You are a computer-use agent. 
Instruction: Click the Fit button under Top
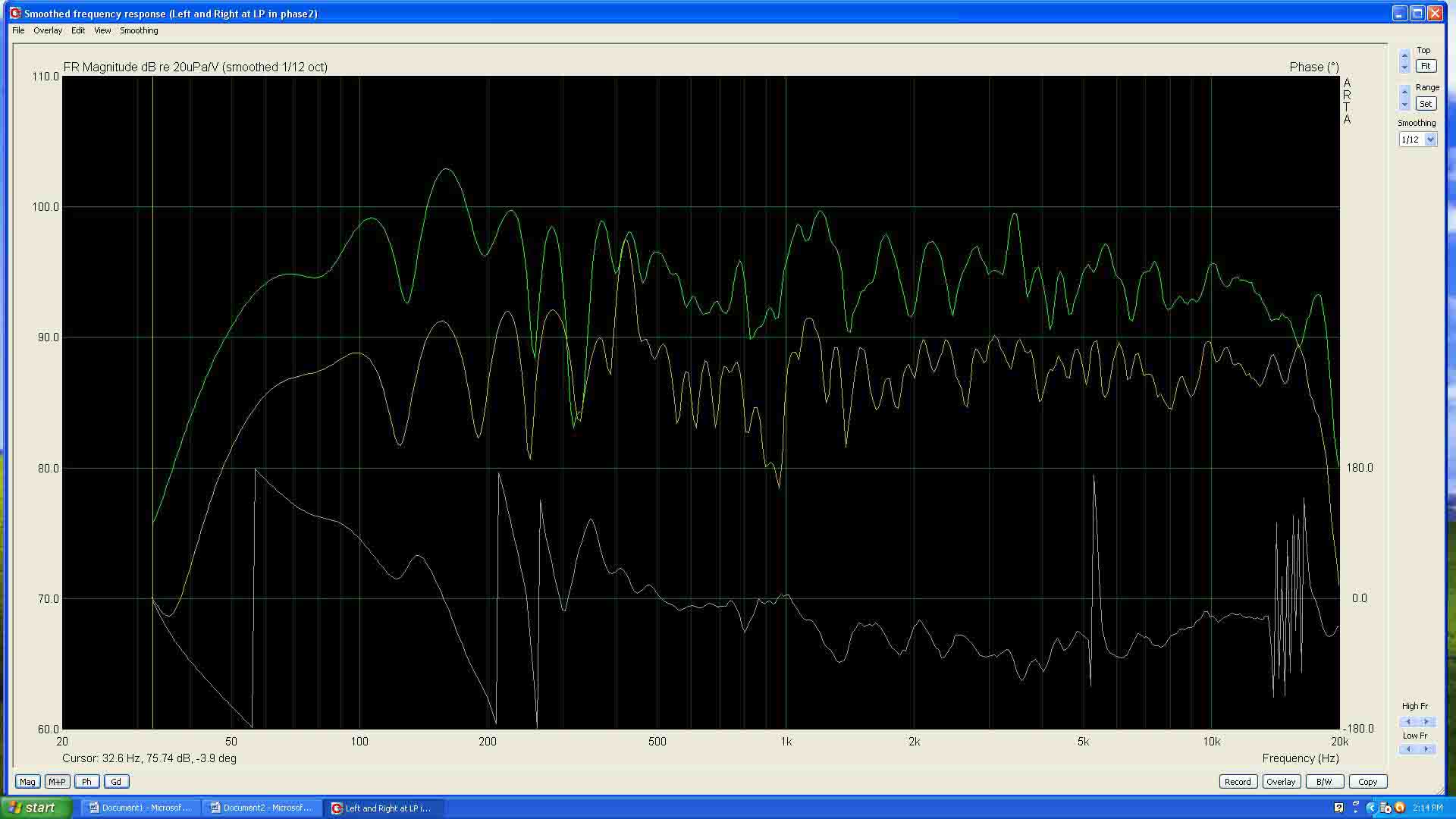1426,66
